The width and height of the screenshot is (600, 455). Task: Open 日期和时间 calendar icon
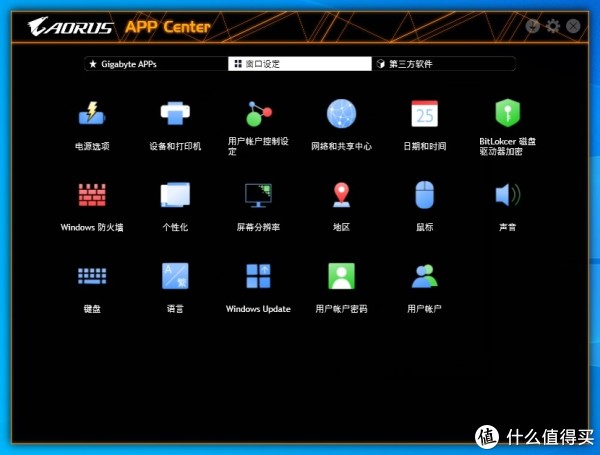(424, 114)
